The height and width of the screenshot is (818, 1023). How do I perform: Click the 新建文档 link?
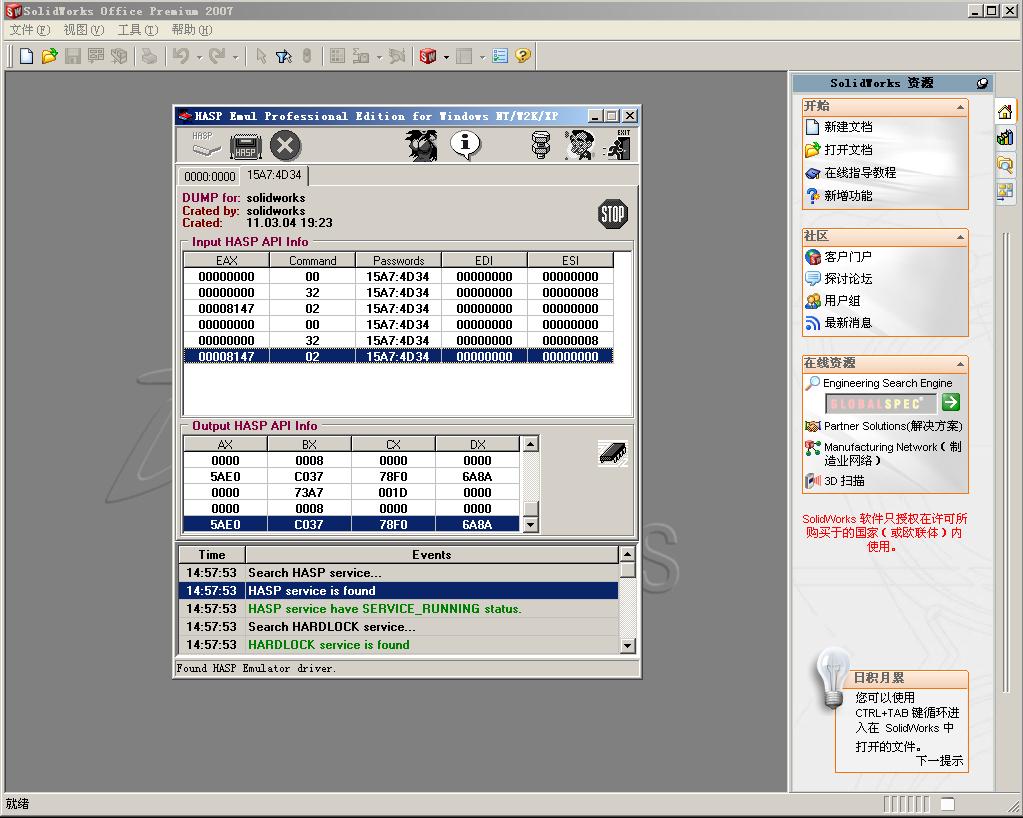[848, 127]
